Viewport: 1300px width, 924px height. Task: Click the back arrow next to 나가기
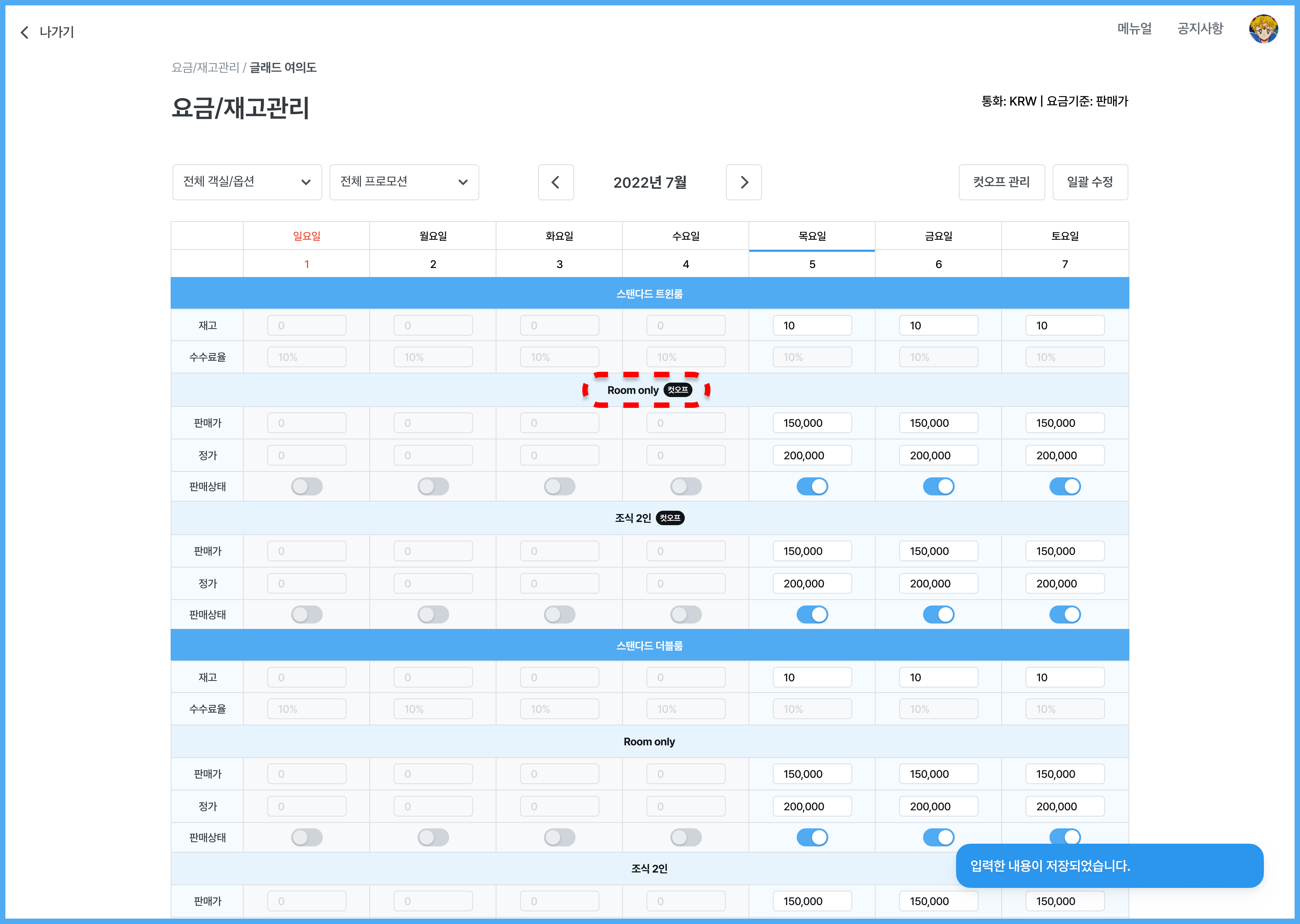24,32
